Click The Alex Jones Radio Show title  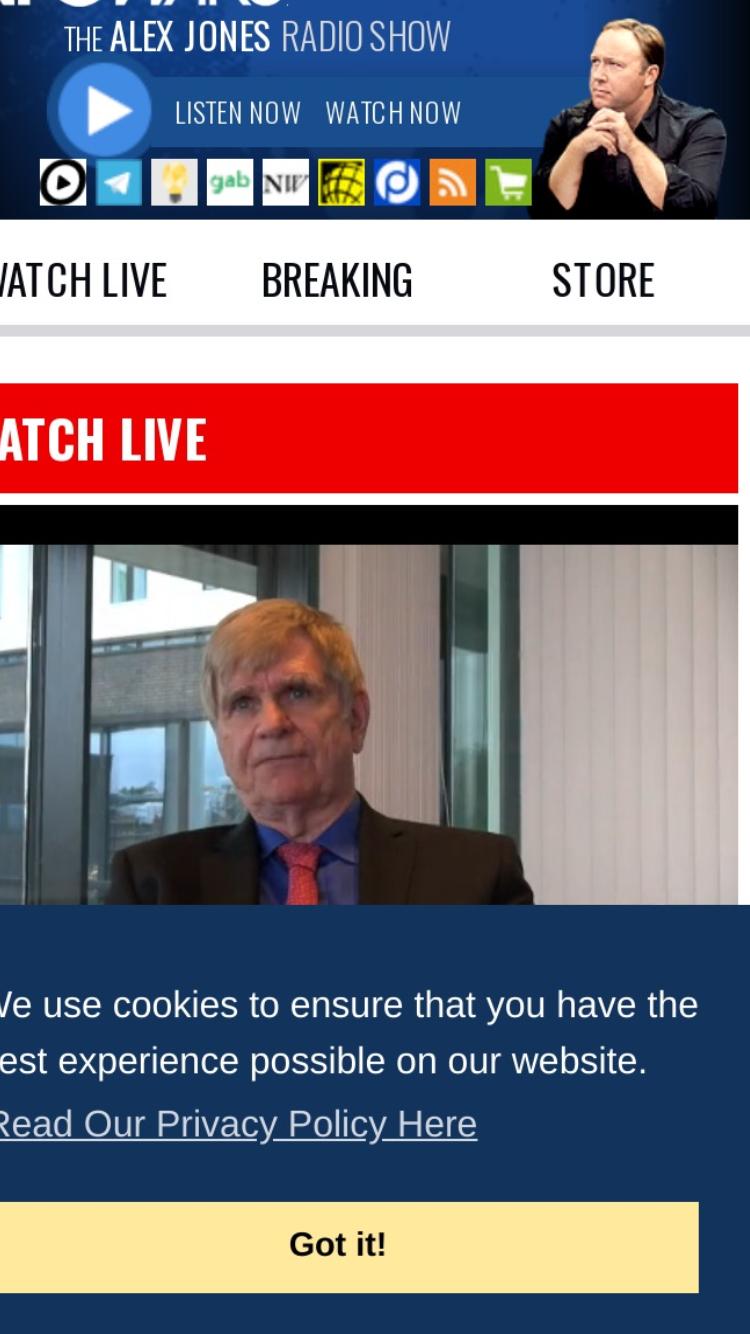(257, 38)
